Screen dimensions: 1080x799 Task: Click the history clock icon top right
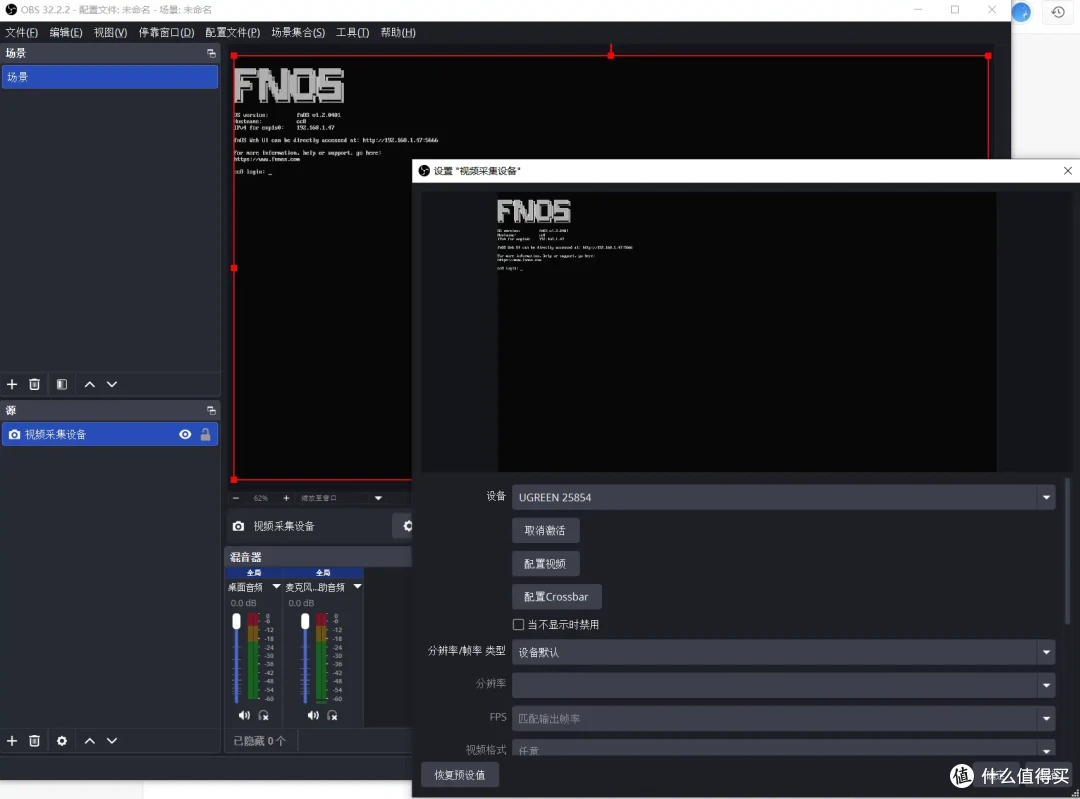click(1059, 12)
